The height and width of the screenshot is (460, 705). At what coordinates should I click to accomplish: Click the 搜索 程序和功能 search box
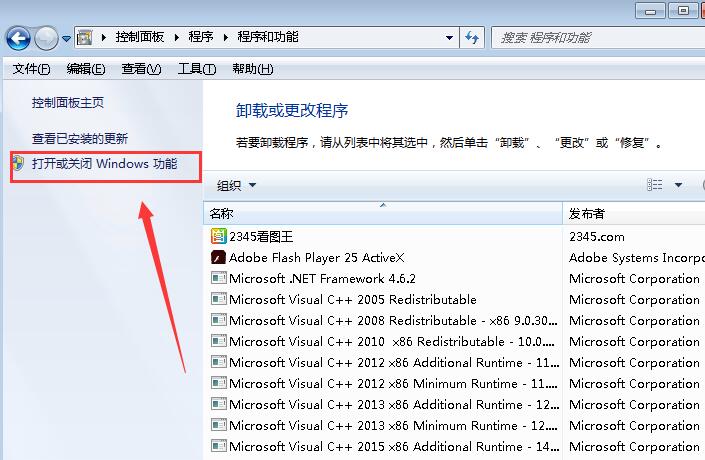point(595,38)
